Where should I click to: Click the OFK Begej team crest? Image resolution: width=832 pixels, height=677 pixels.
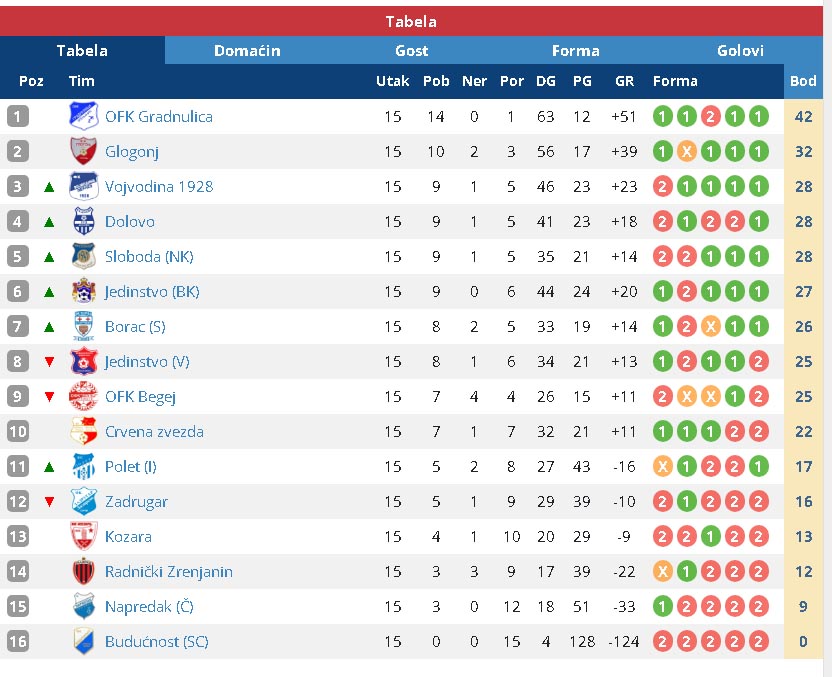tap(84, 396)
